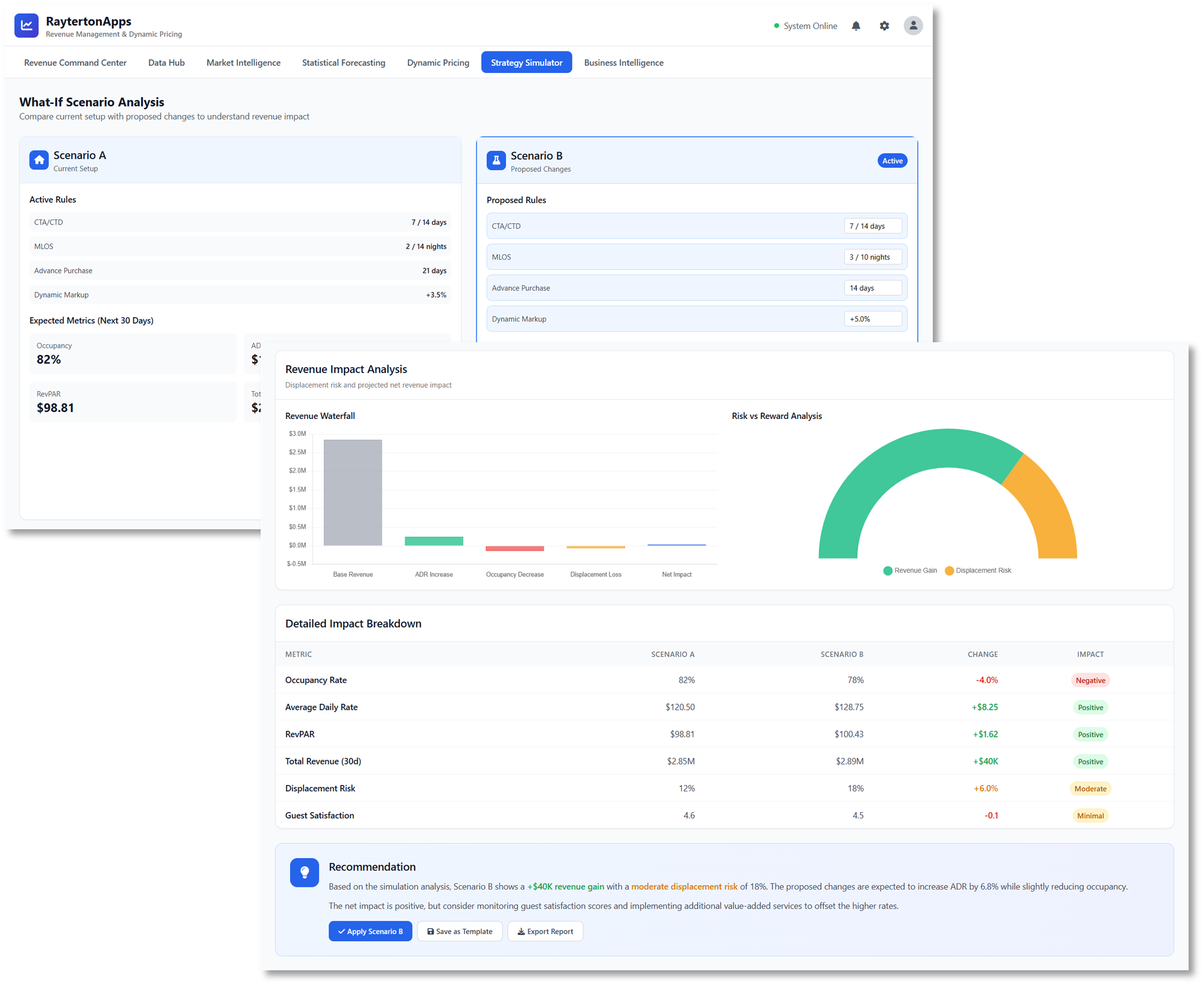Toggle Displacement Risk legend item
1204x987 pixels.
point(978,570)
